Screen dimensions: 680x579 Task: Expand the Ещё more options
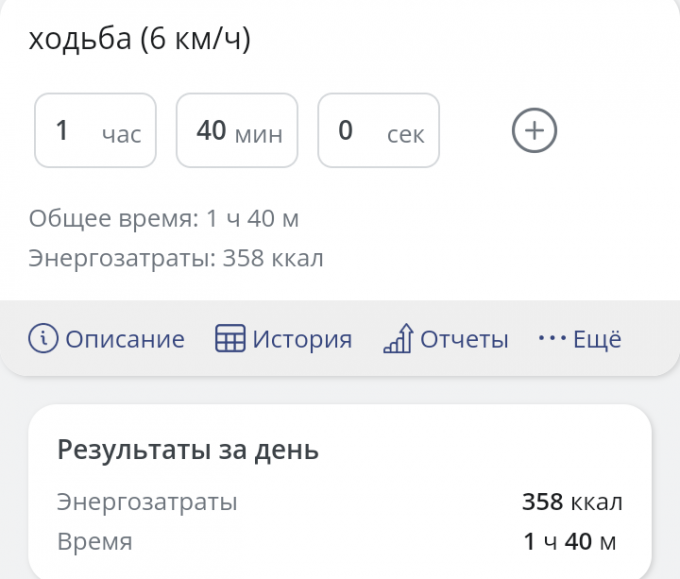[597, 339]
